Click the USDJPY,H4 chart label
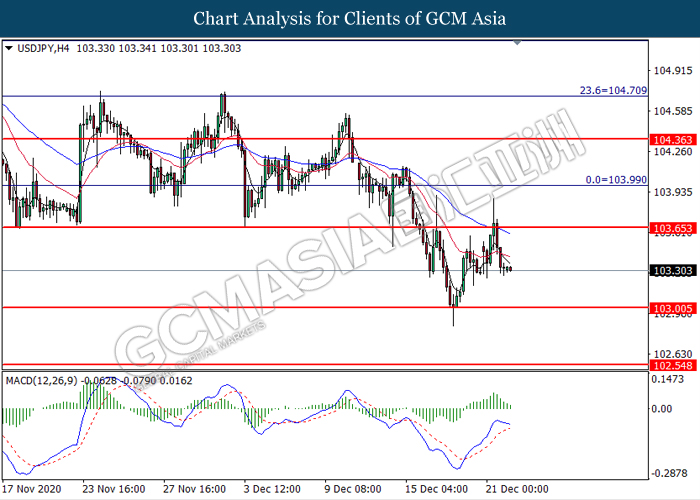This screenshot has width=700, height=500. pyautogui.click(x=43, y=48)
